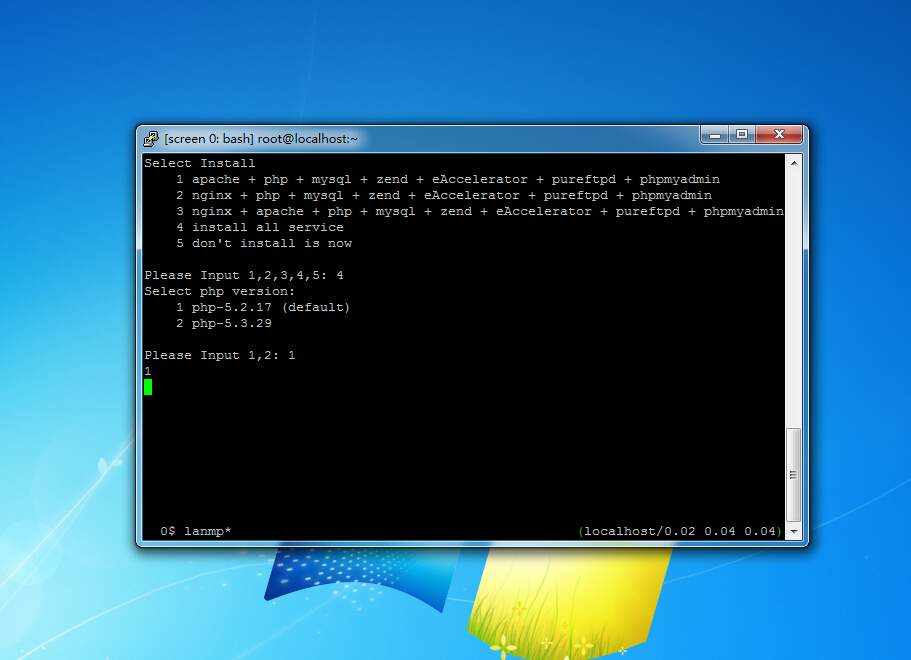Image resolution: width=911 pixels, height=660 pixels.
Task: Minimize the PuTTY terminal window
Action: coord(714,135)
